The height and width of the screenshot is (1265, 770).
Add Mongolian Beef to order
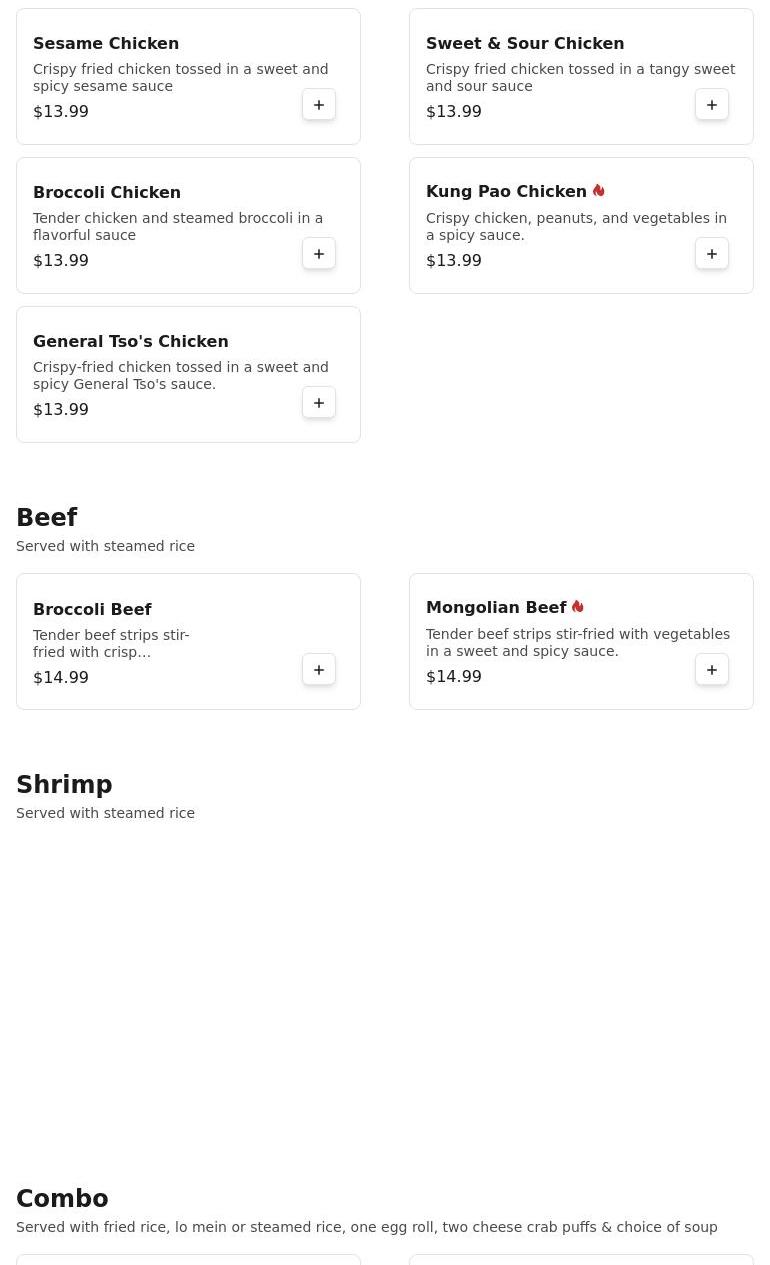pyautogui.click(x=712, y=670)
